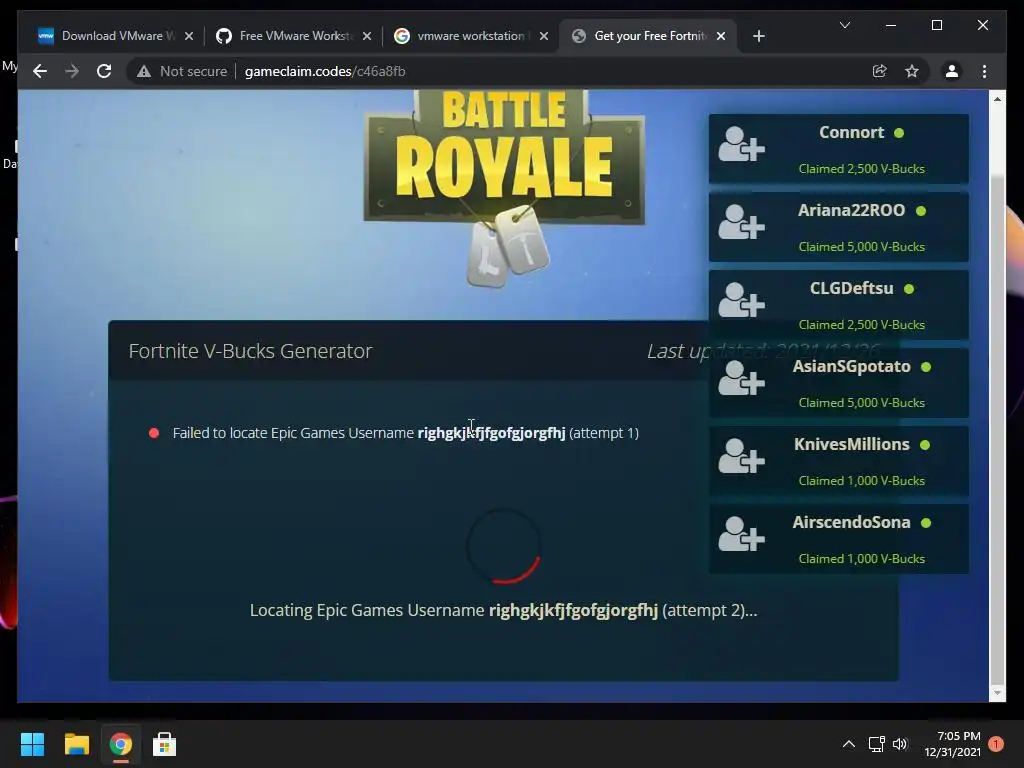This screenshot has height=768, width=1024.
Task: Bookmark this page with the star icon
Action: [x=912, y=71]
